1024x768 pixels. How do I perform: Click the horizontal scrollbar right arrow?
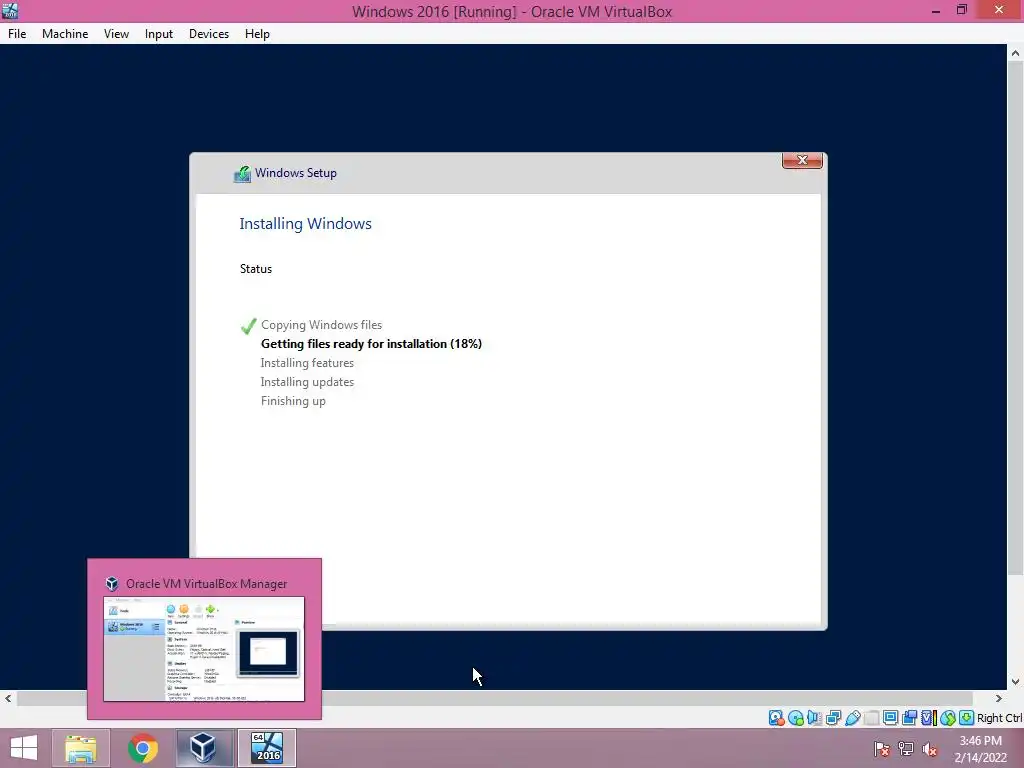999,698
